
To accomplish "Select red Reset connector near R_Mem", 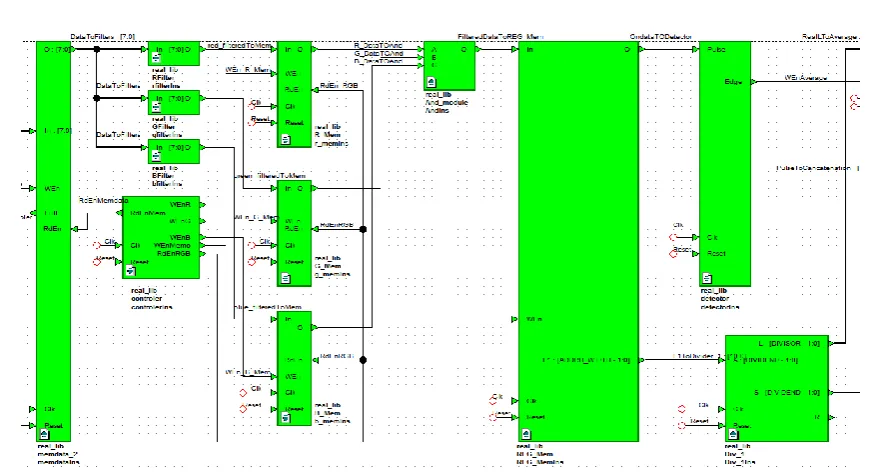I will click(x=252, y=122).
